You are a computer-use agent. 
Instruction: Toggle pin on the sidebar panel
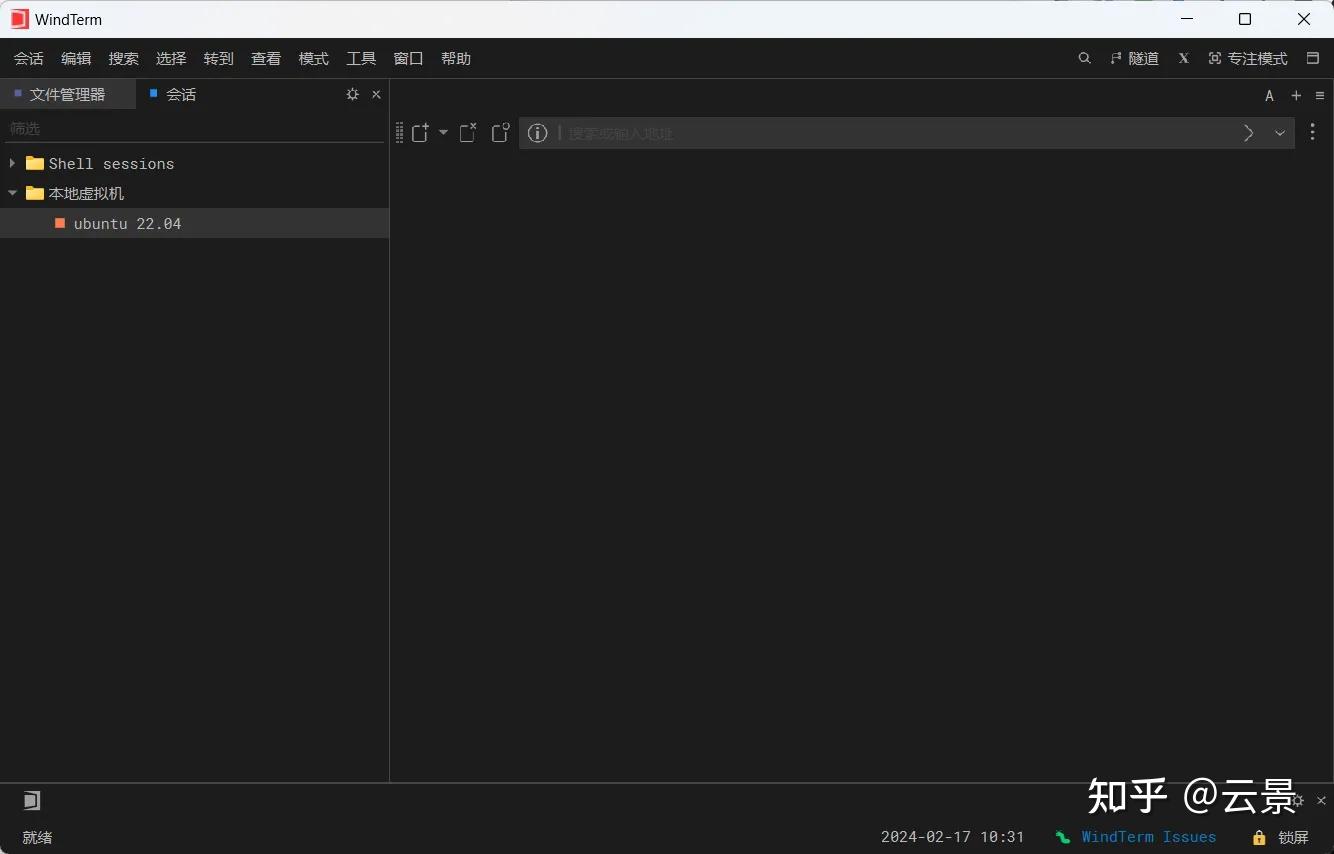pyautogui.click(x=352, y=94)
